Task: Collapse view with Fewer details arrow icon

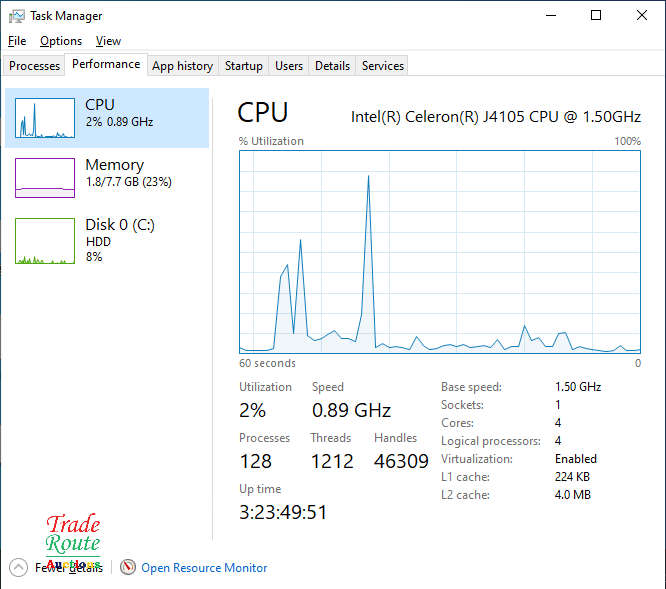Action: [18, 567]
